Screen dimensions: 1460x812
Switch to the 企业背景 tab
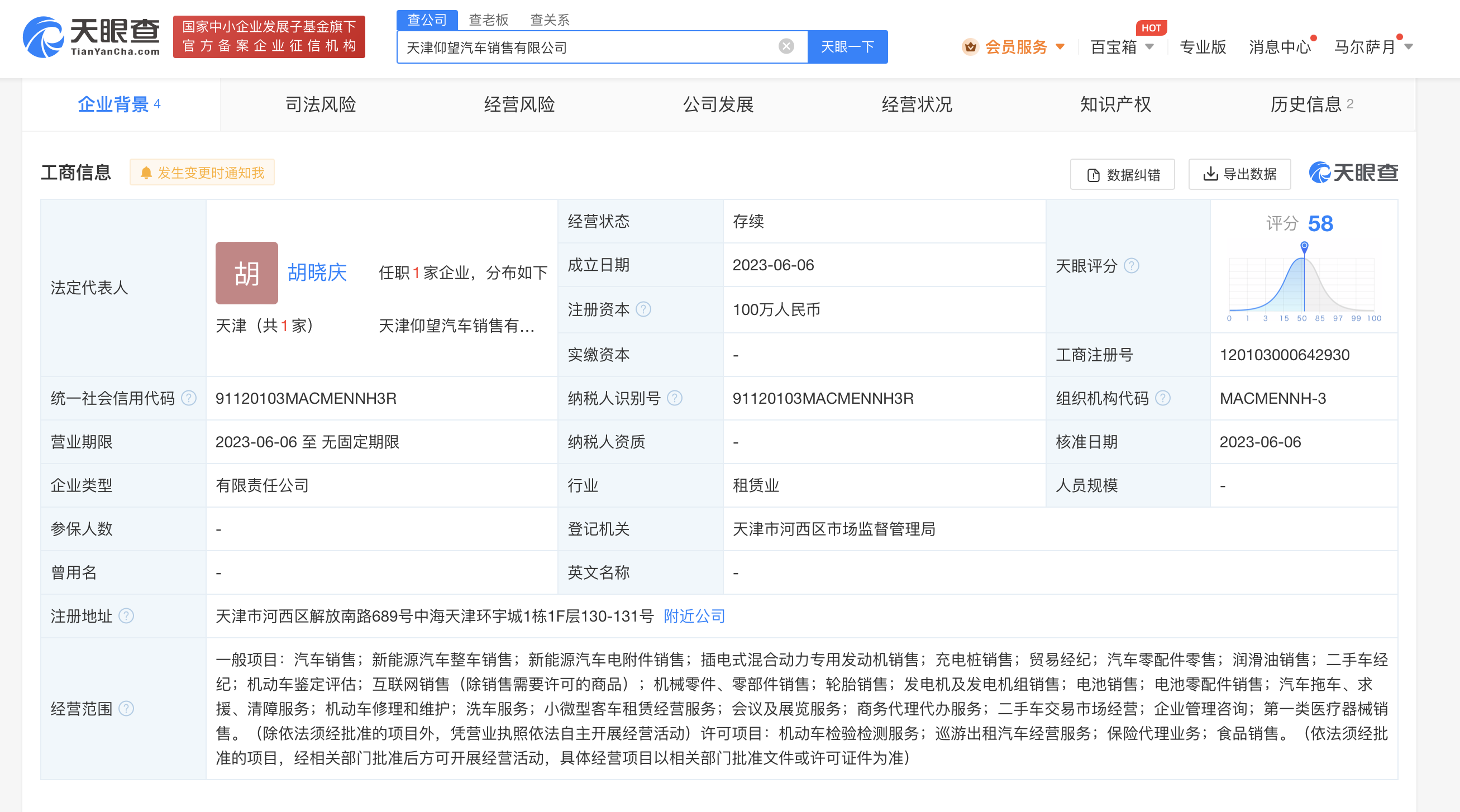coord(120,104)
